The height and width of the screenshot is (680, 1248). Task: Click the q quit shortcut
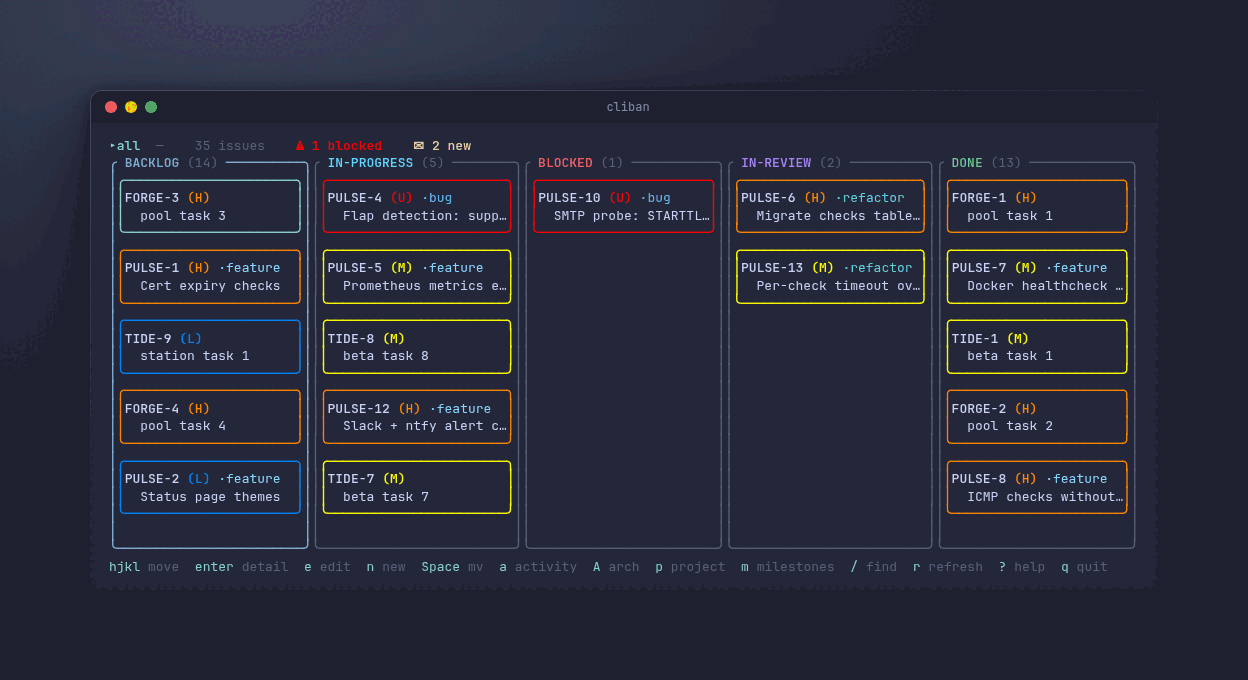point(1085,567)
